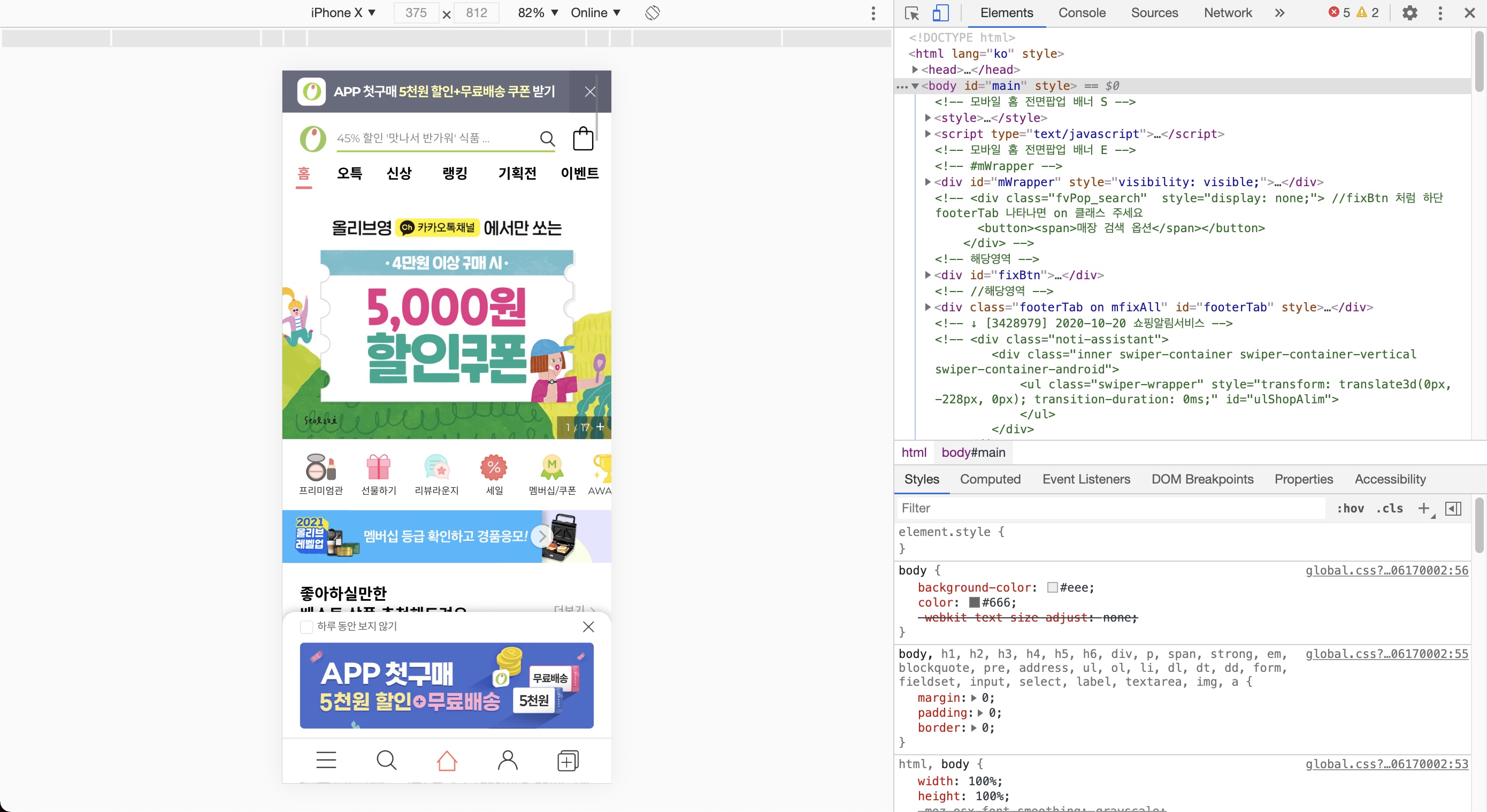Open the 82% zoom dropdown

[x=538, y=13]
